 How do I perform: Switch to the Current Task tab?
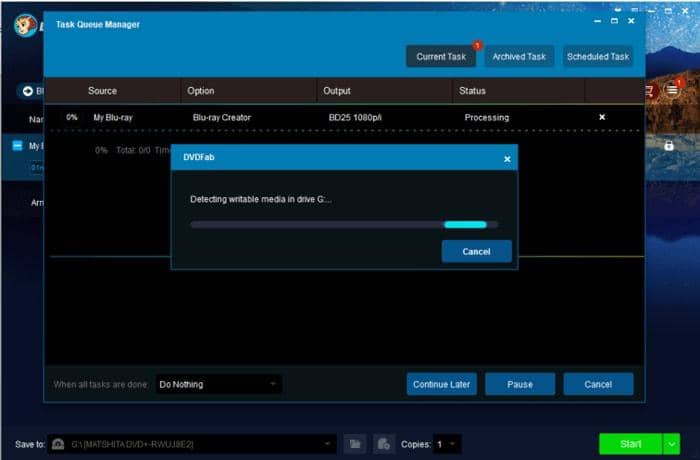(x=441, y=57)
